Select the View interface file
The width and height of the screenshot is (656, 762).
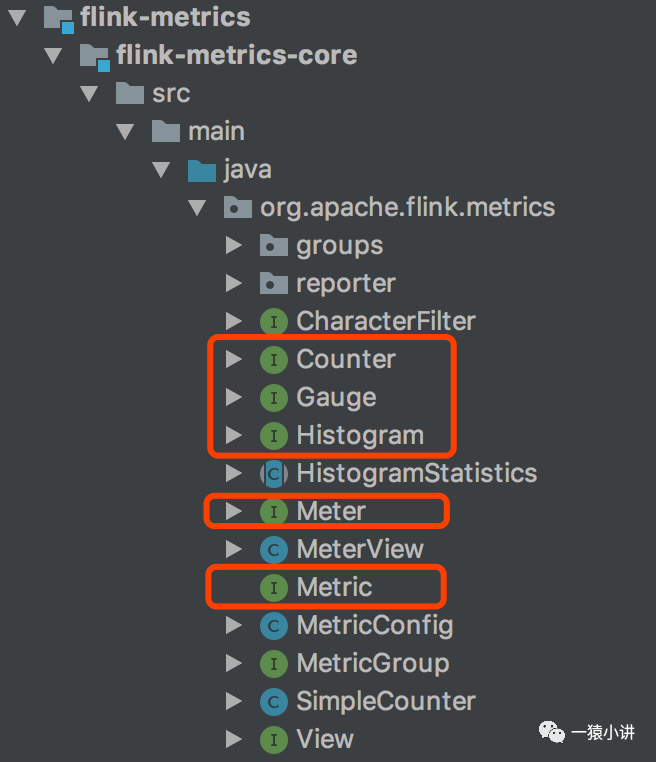[325, 739]
